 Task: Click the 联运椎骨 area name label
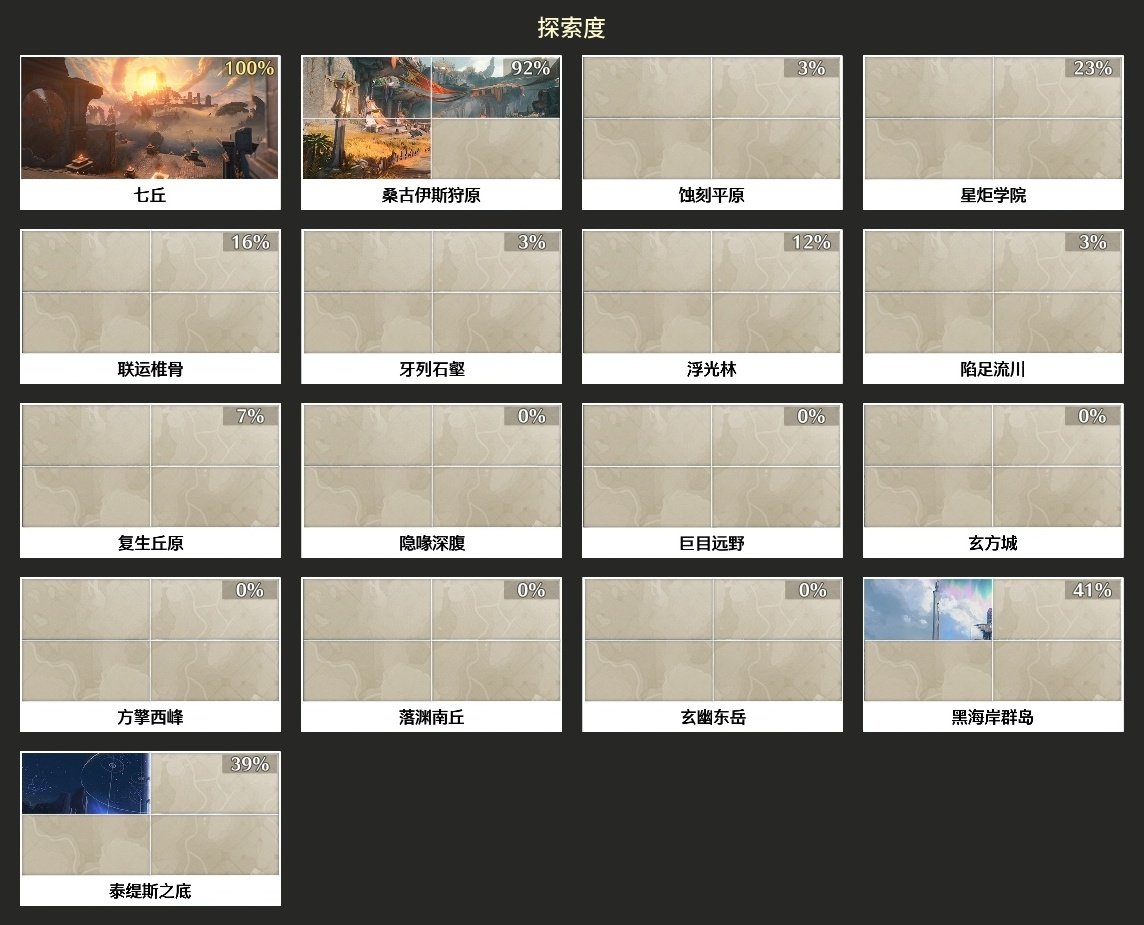150,369
